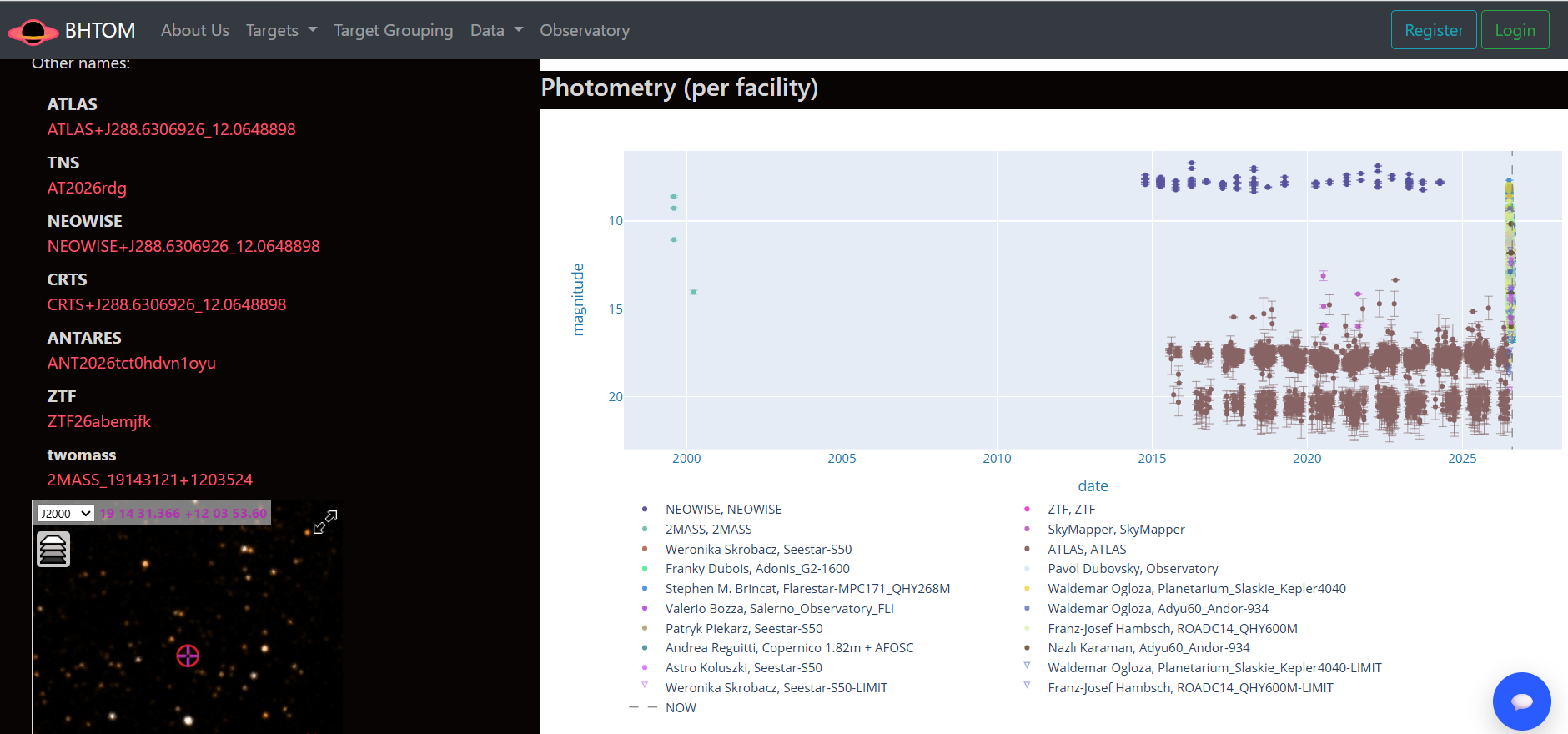Toggle the NOW dashed line legend entry
Screen dimensions: 1568x734
pos(663,707)
